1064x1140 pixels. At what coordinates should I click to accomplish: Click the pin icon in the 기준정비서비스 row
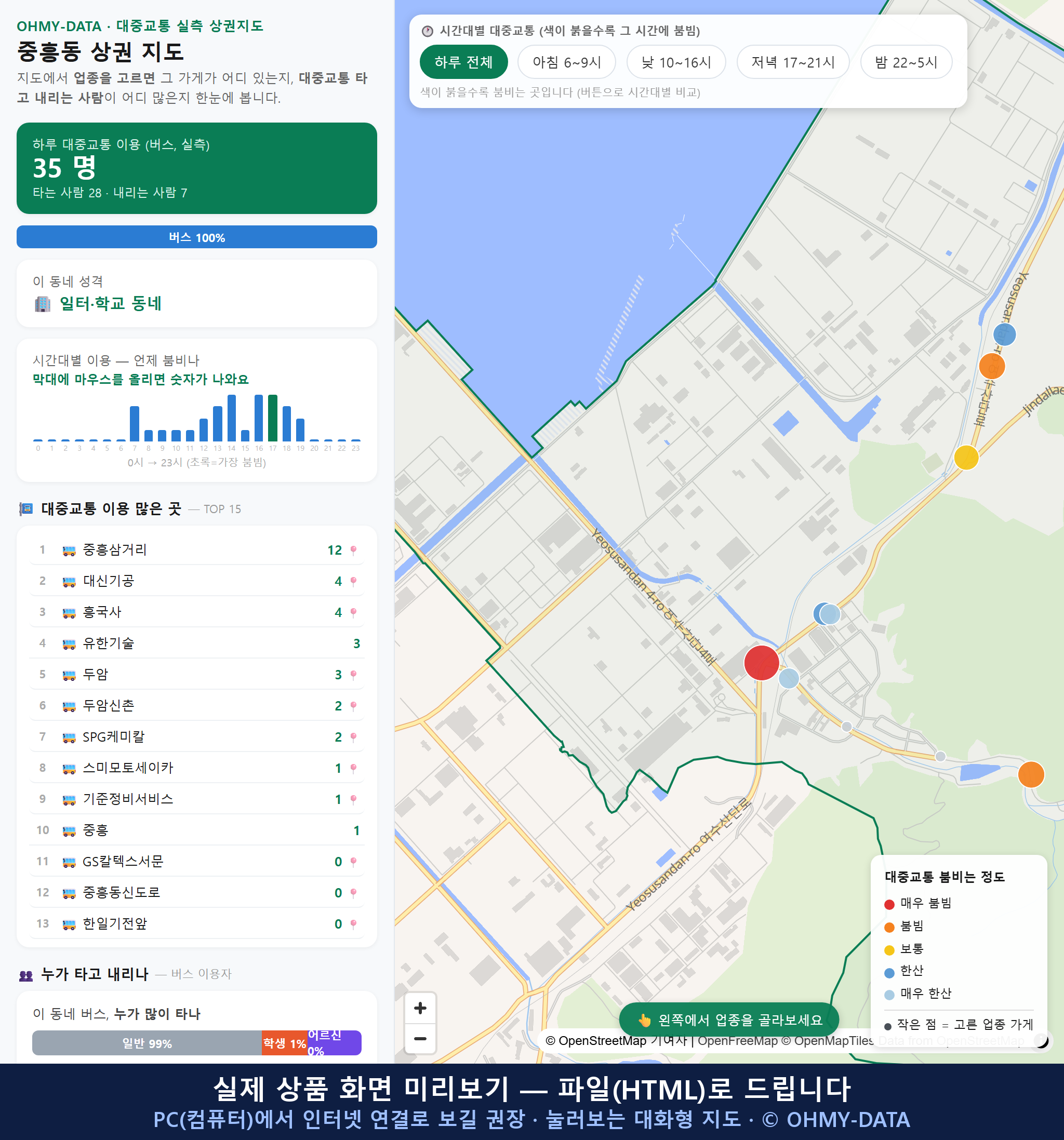pos(353,799)
